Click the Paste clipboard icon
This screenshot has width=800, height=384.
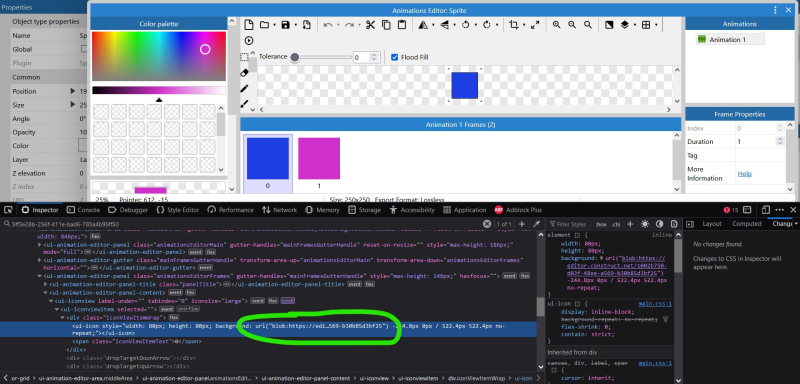coord(402,25)
